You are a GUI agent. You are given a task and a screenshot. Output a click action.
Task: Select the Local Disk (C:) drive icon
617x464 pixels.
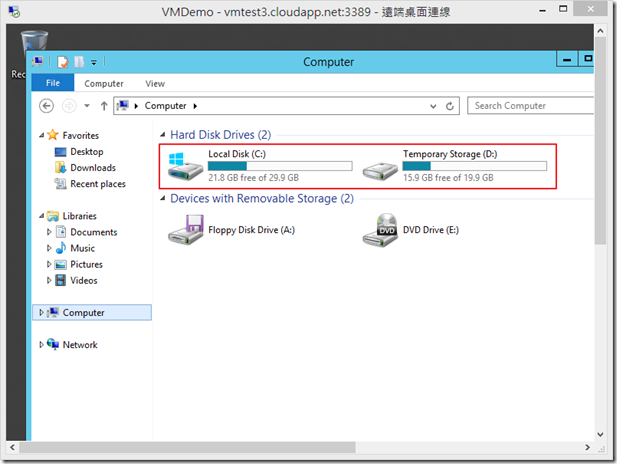tap(185, 166)
